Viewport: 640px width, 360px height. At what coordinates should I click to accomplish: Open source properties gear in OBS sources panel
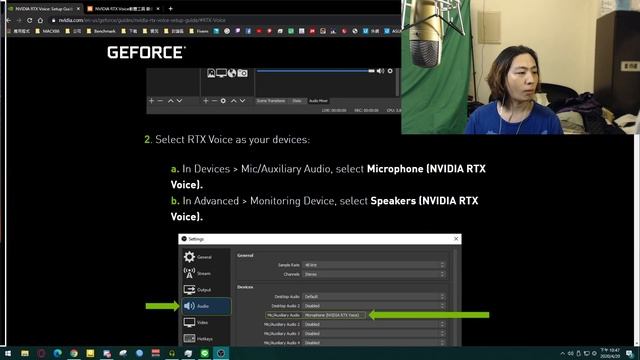coord(223,101)
